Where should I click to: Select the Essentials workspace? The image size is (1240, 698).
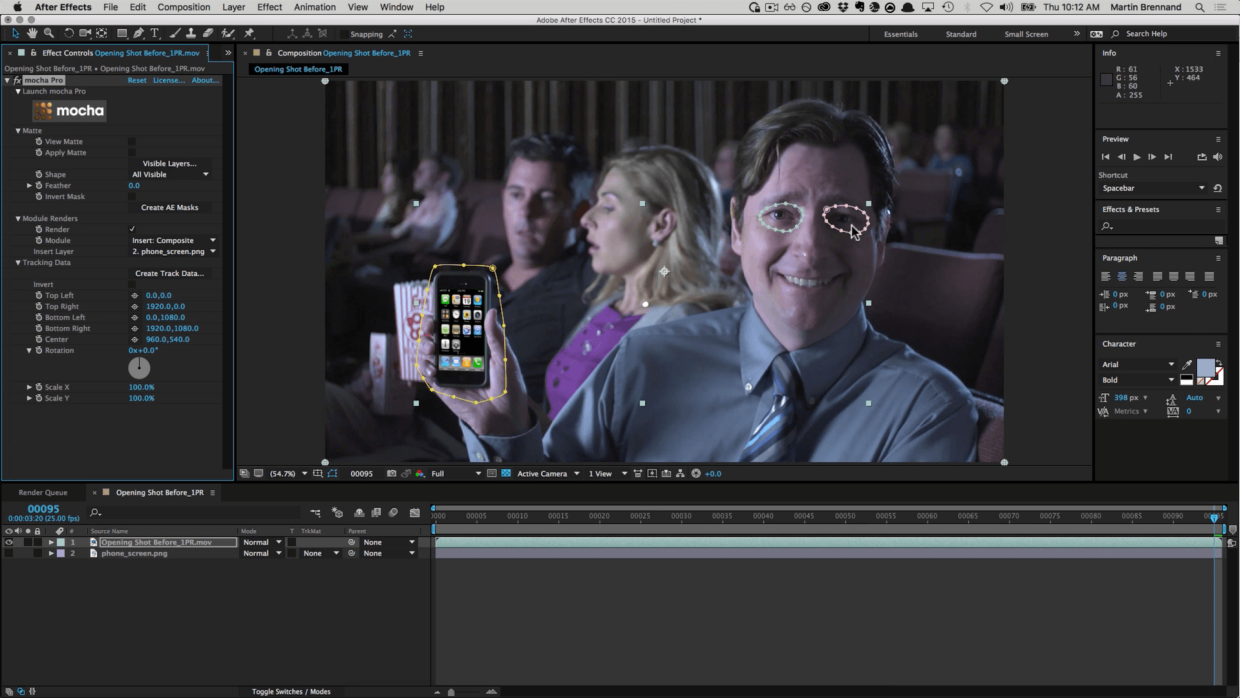coord(900,34)
